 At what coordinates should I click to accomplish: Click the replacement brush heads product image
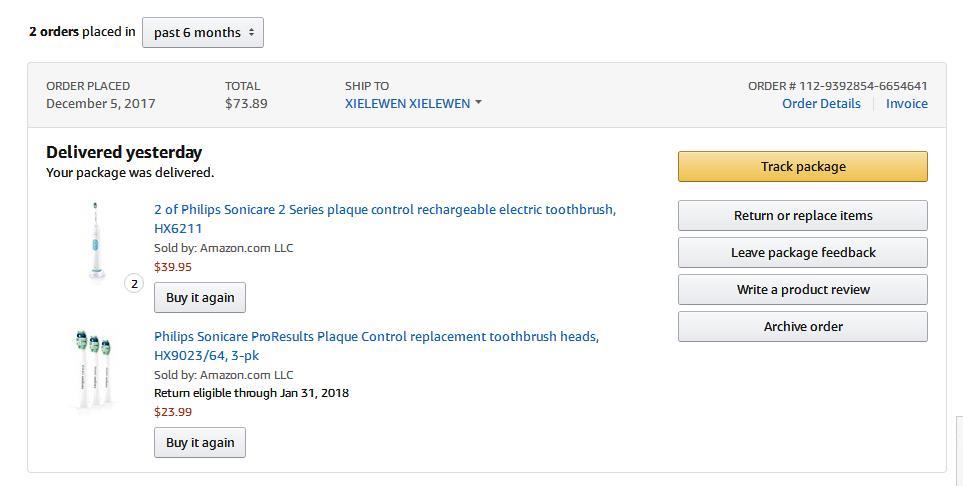[94, 369]
